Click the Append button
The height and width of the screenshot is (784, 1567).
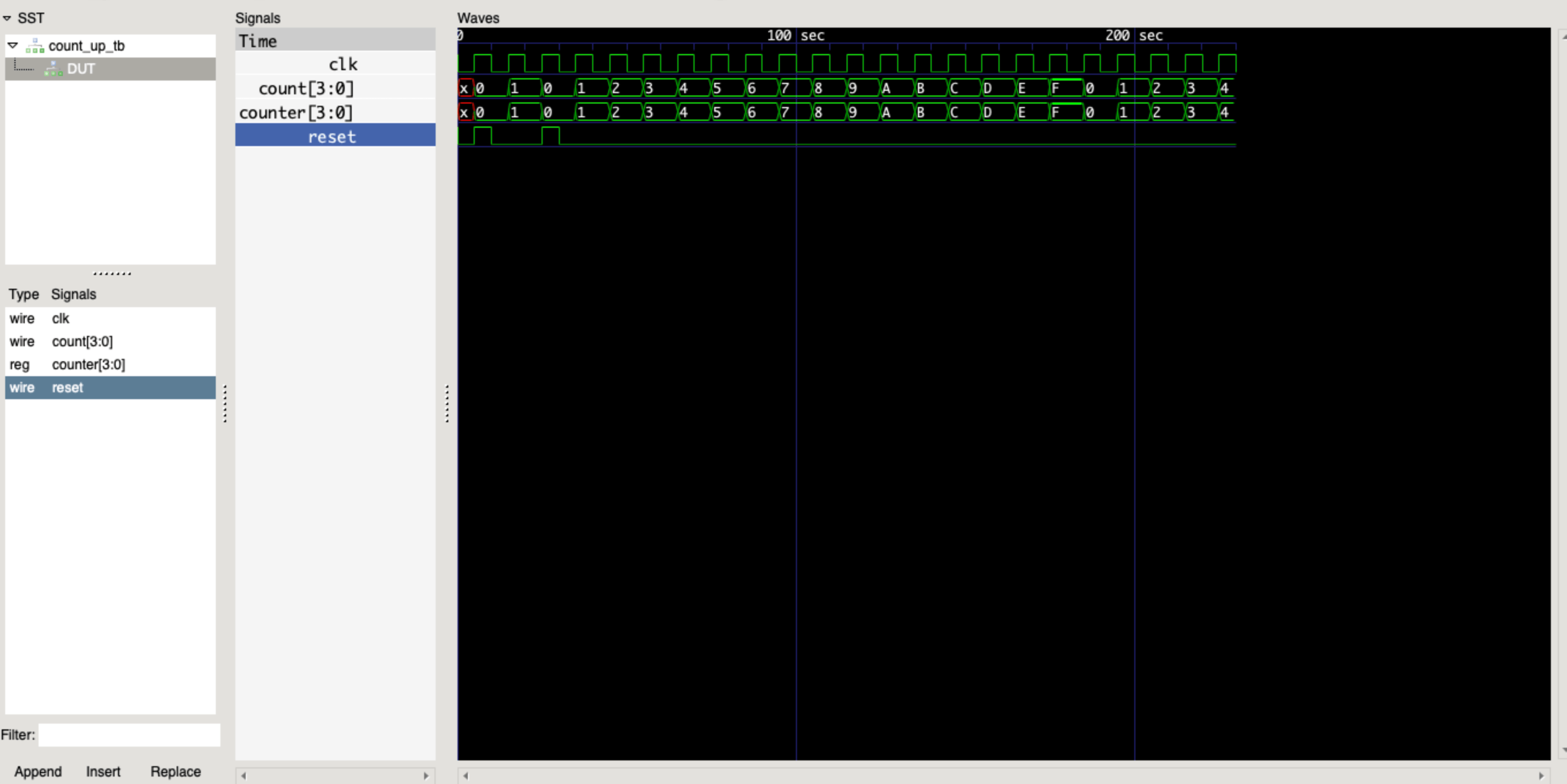38,771
